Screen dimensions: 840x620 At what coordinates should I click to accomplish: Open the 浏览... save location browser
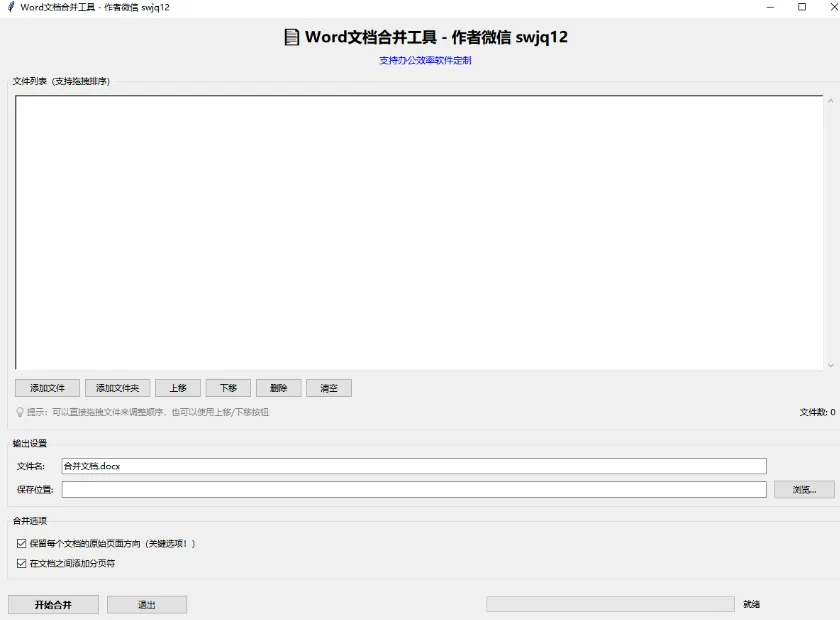coord(804,489)
